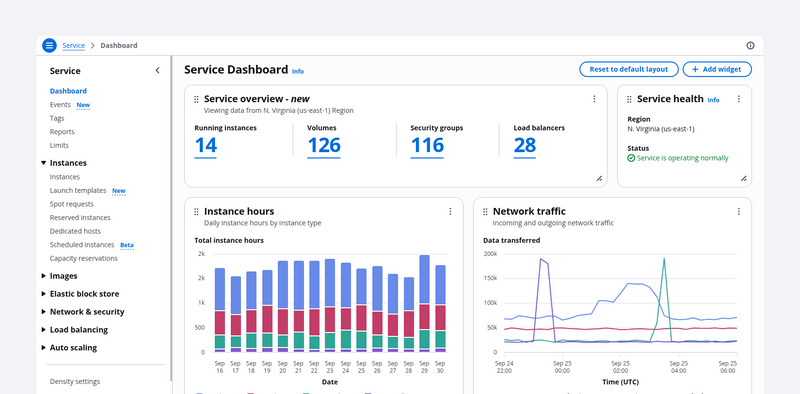Expand the Auto scaling section

click(x=43, y=348)
